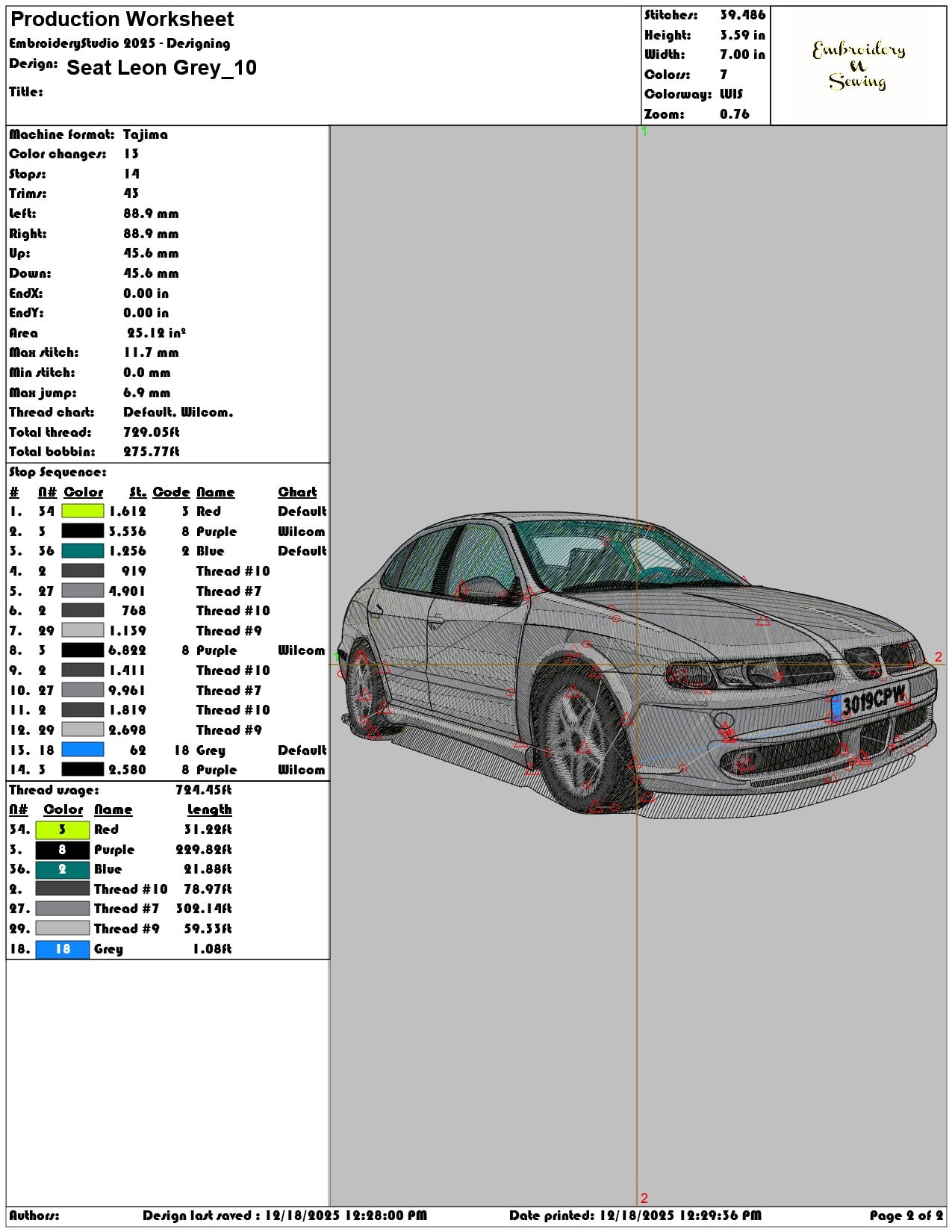
Task: Click Thread #7 length '302.14ft'
Action: pos(203,909)
